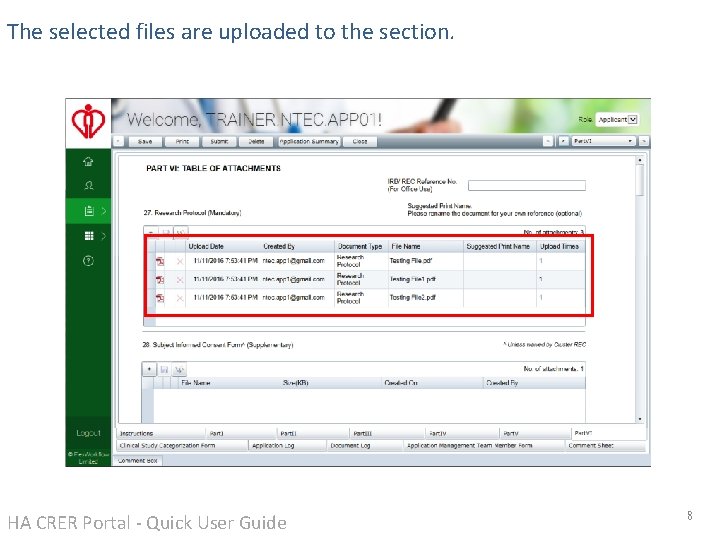Open the Application Summary button

click(309, 141)
